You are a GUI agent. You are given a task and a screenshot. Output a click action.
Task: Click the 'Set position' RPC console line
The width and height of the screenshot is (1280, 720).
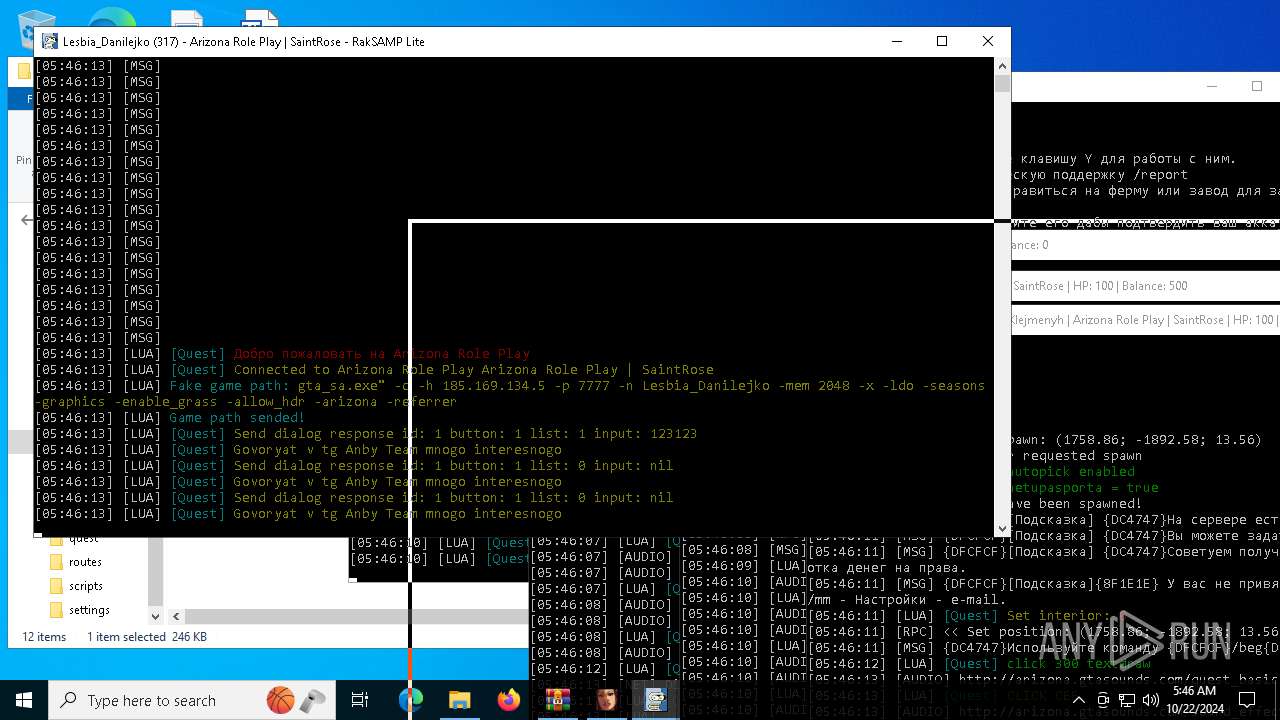1044,631
